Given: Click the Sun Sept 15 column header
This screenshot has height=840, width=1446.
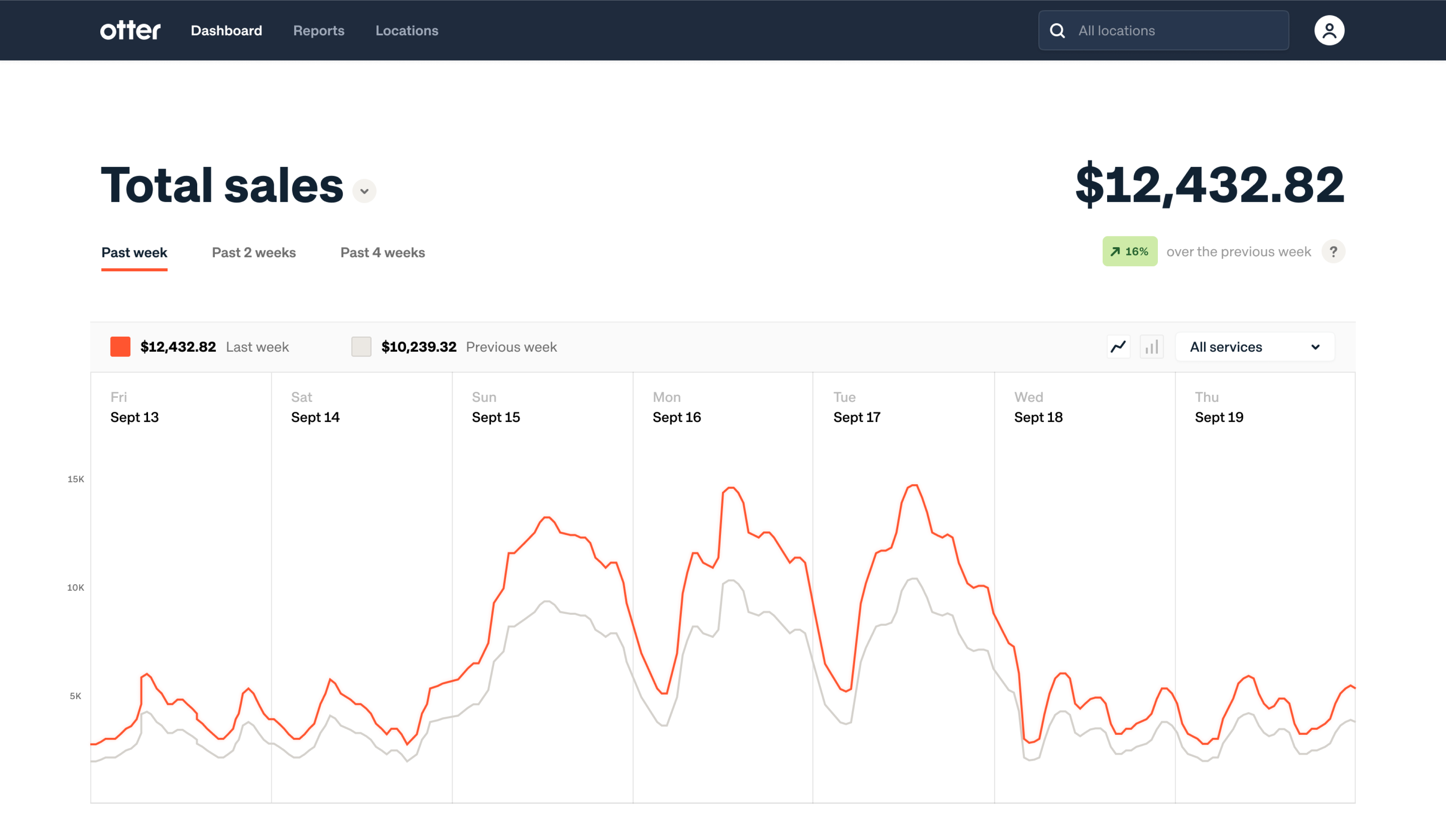Looking at the screenshot, I should [x=496, y=407].
